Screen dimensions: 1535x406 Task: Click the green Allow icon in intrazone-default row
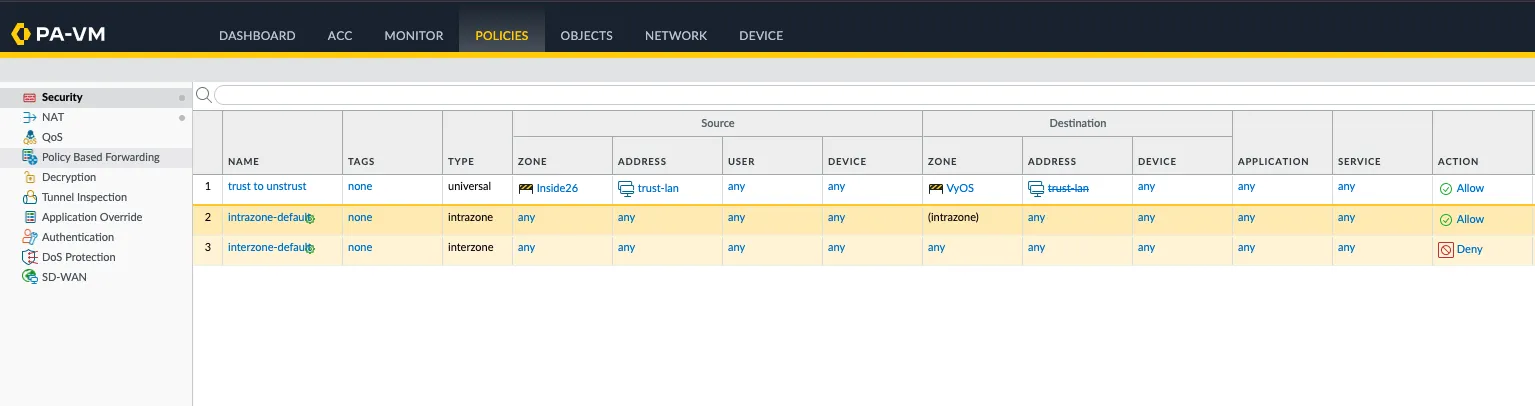[x=1445, y=220]
